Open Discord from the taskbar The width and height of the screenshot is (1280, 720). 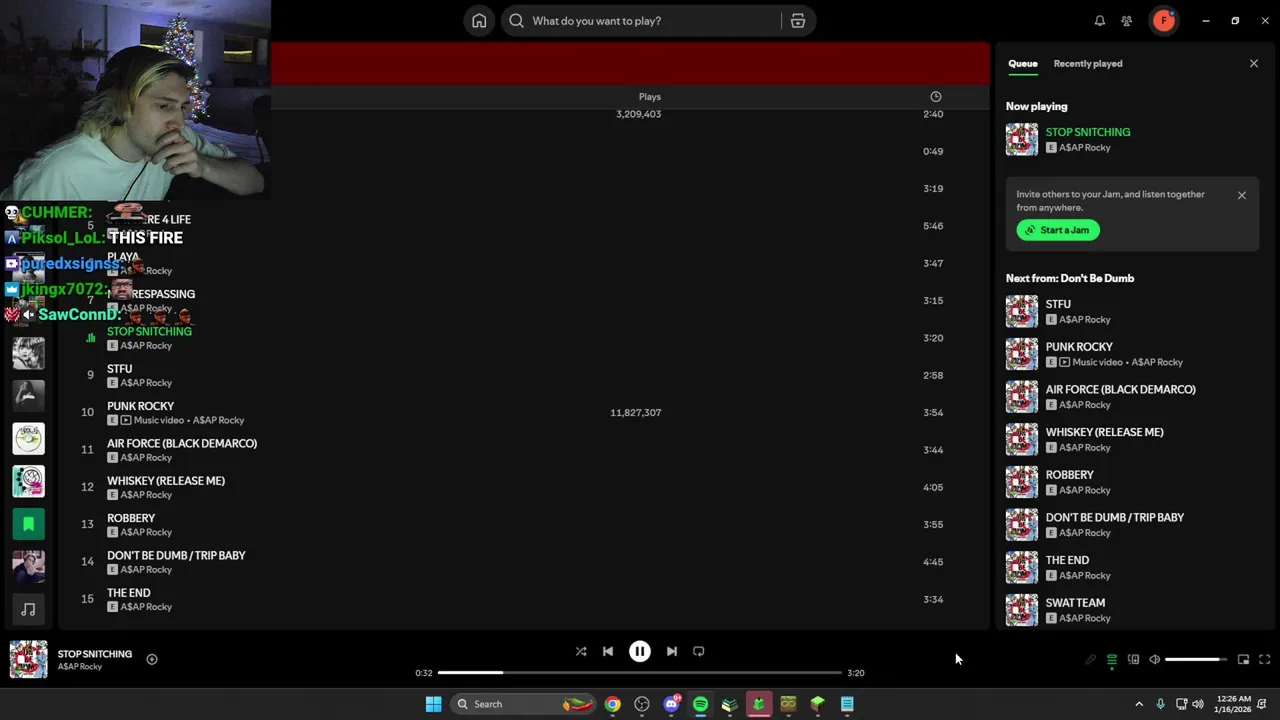tap(671, 704)
